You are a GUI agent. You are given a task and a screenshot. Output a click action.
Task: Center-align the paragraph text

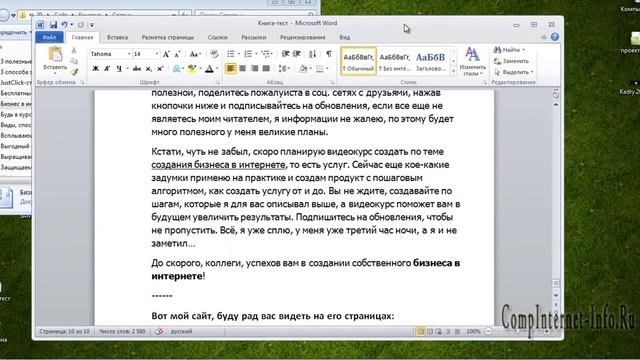click(242, 69)
